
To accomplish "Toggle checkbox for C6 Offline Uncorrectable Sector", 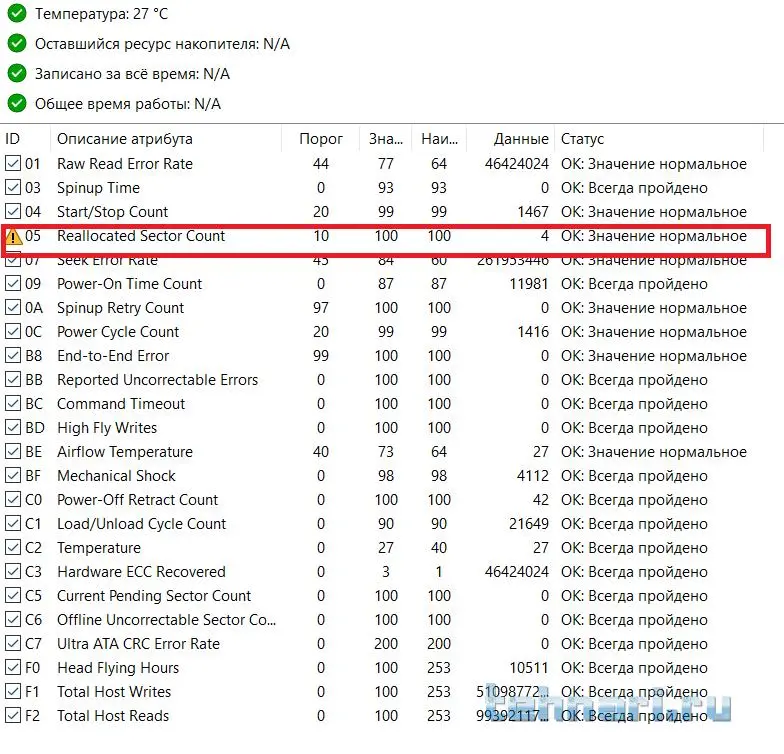I will click(12, 620).
